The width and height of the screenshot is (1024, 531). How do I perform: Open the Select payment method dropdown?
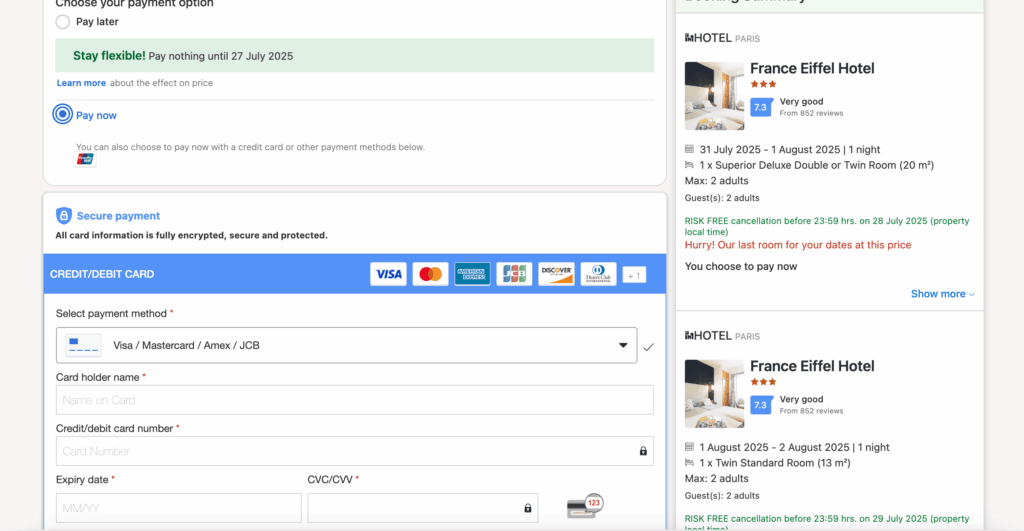pos(346,345)
